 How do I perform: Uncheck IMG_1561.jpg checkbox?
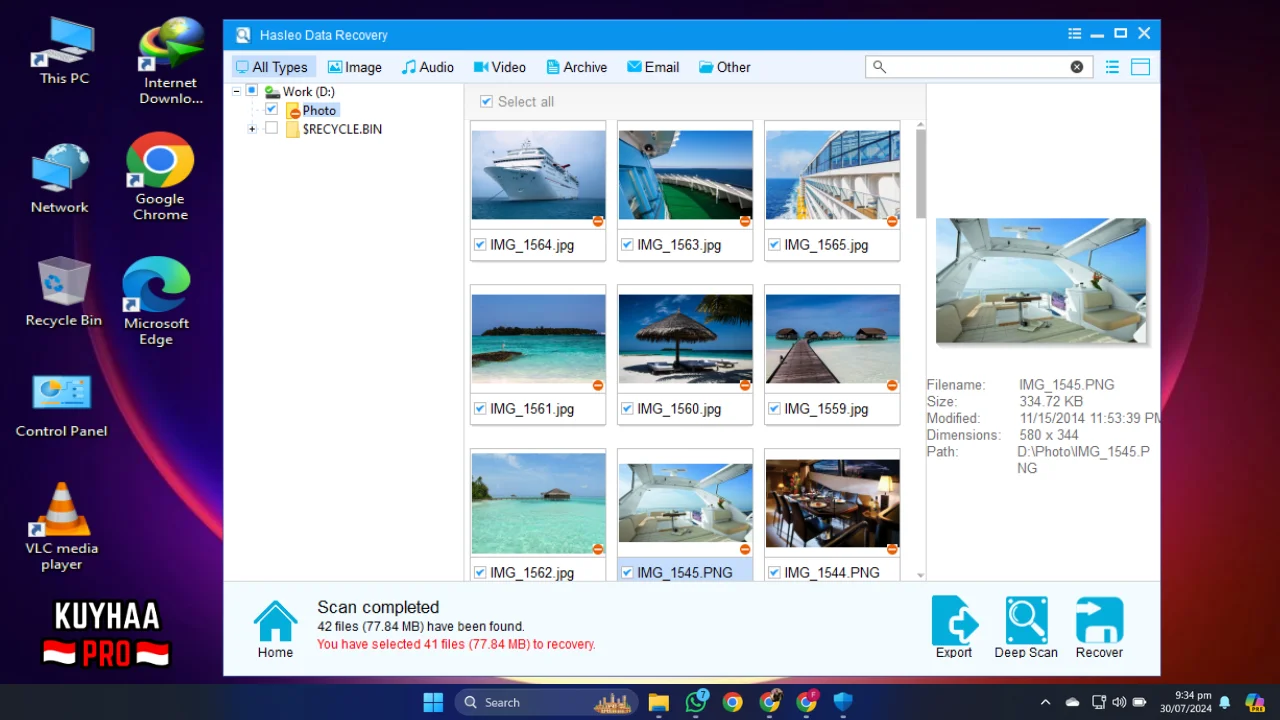pos(480,409)
